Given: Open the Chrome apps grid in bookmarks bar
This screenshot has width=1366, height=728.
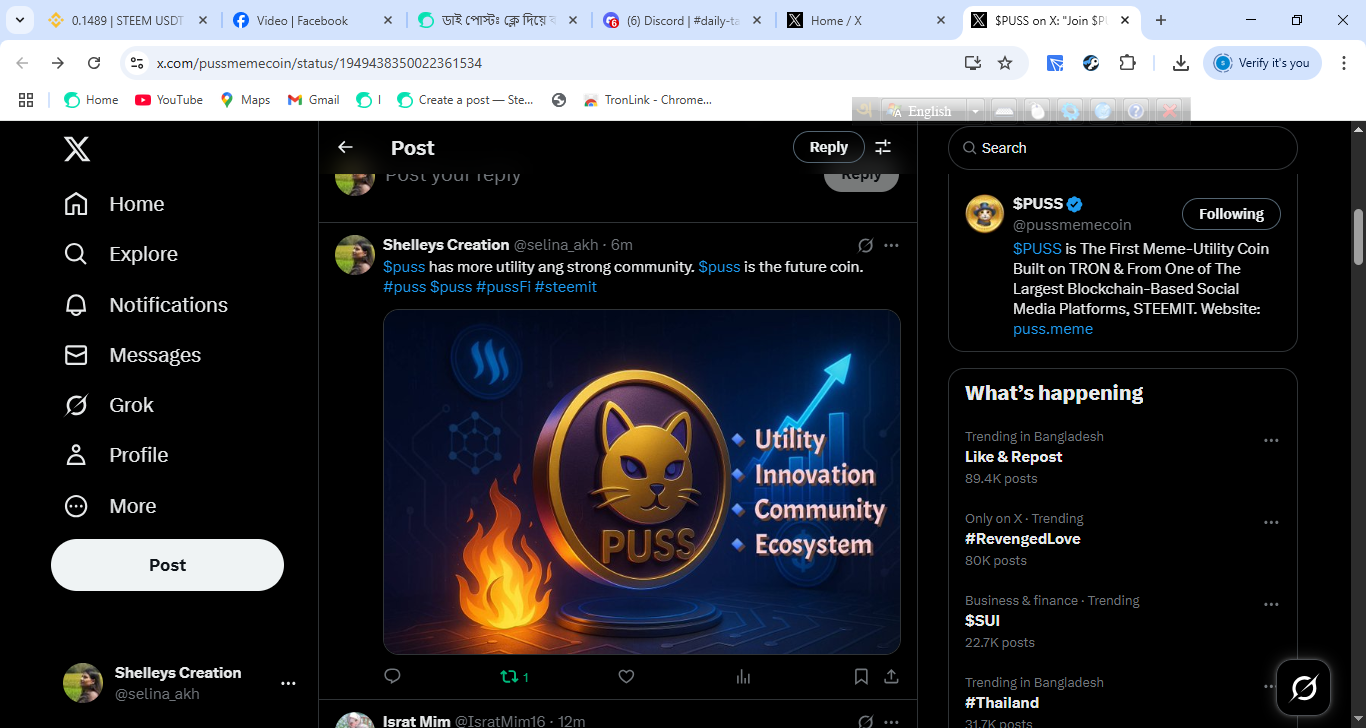Looking at the screenshot, I should tap(26, 100).
